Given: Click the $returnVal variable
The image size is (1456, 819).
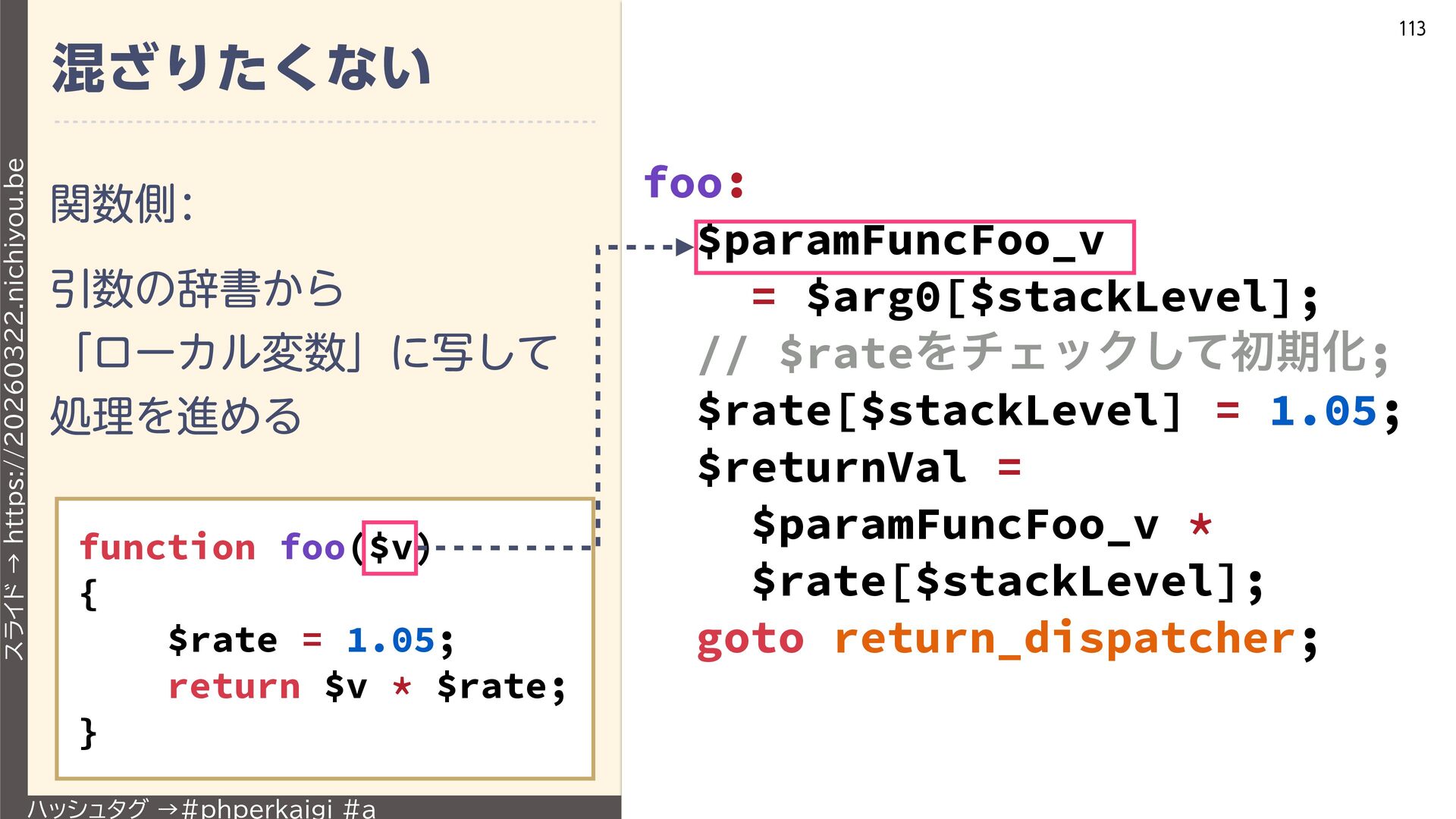Looking at the screenshot, I should 832,467.
